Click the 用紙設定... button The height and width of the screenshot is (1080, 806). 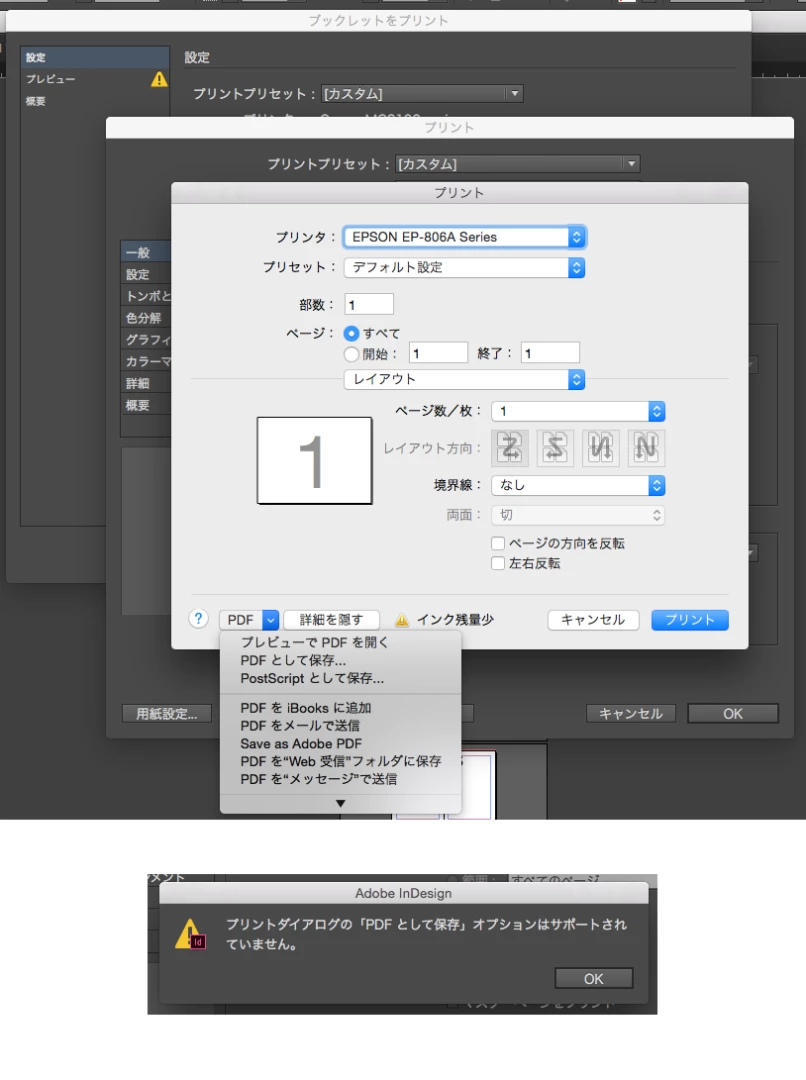pyautogui.click(x=167, y=714)
